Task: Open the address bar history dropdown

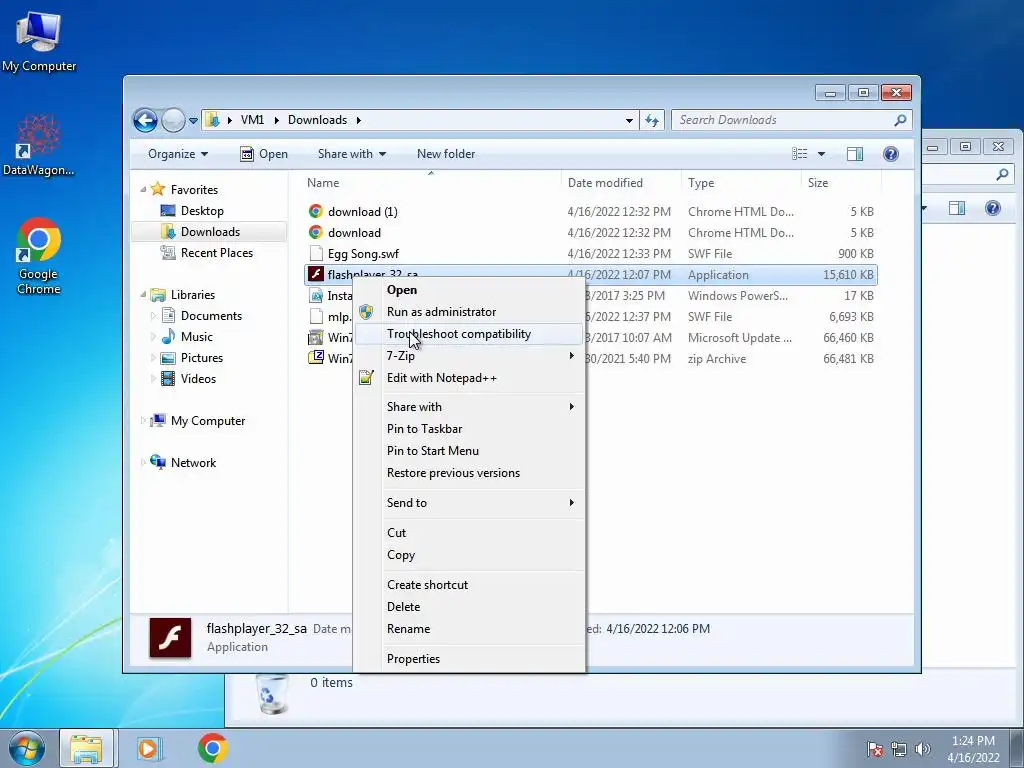Action: (x=629, y=120)
